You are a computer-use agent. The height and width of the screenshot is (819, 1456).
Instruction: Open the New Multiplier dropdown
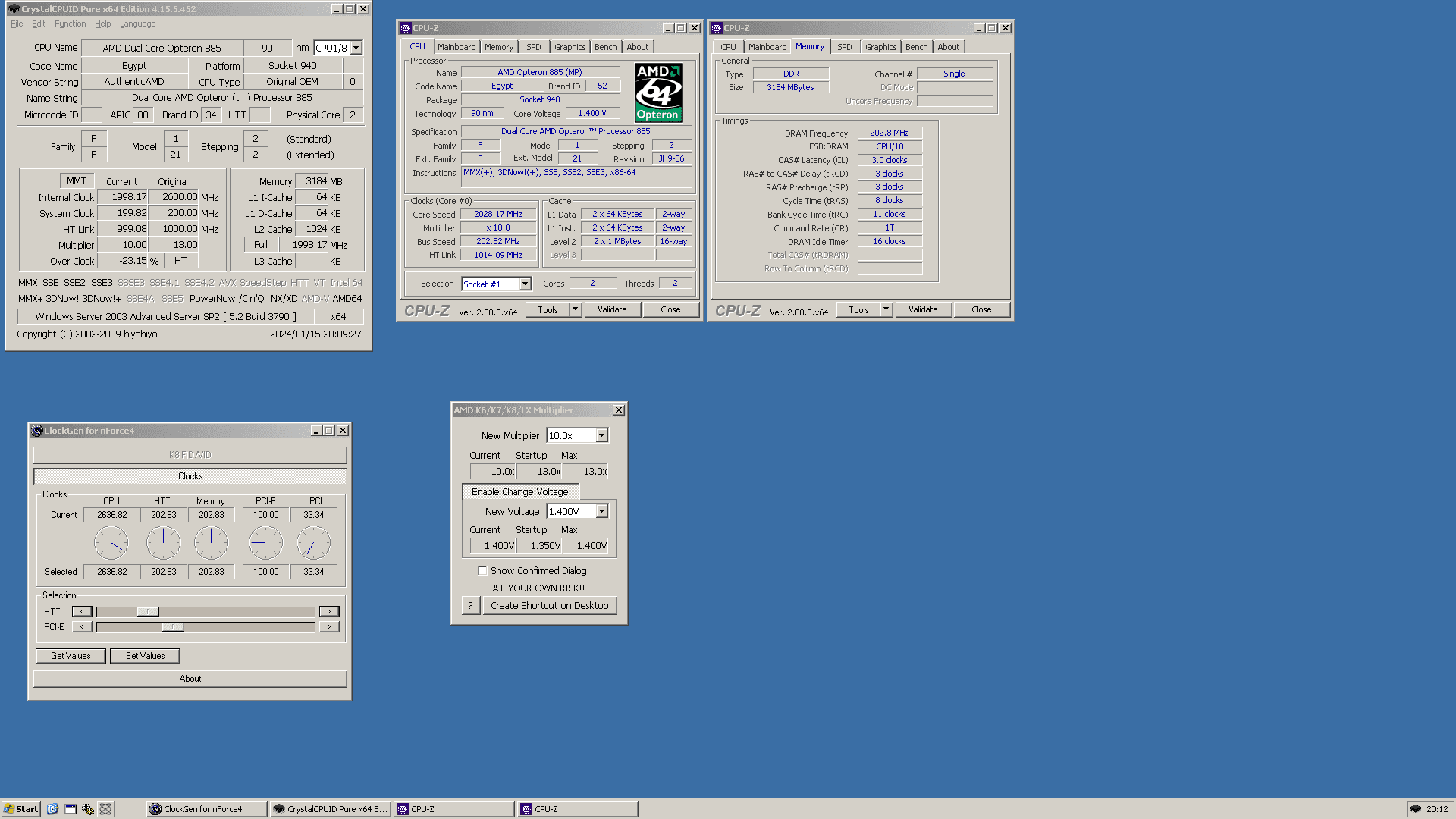pyautogui.click(x=601, y=435)
